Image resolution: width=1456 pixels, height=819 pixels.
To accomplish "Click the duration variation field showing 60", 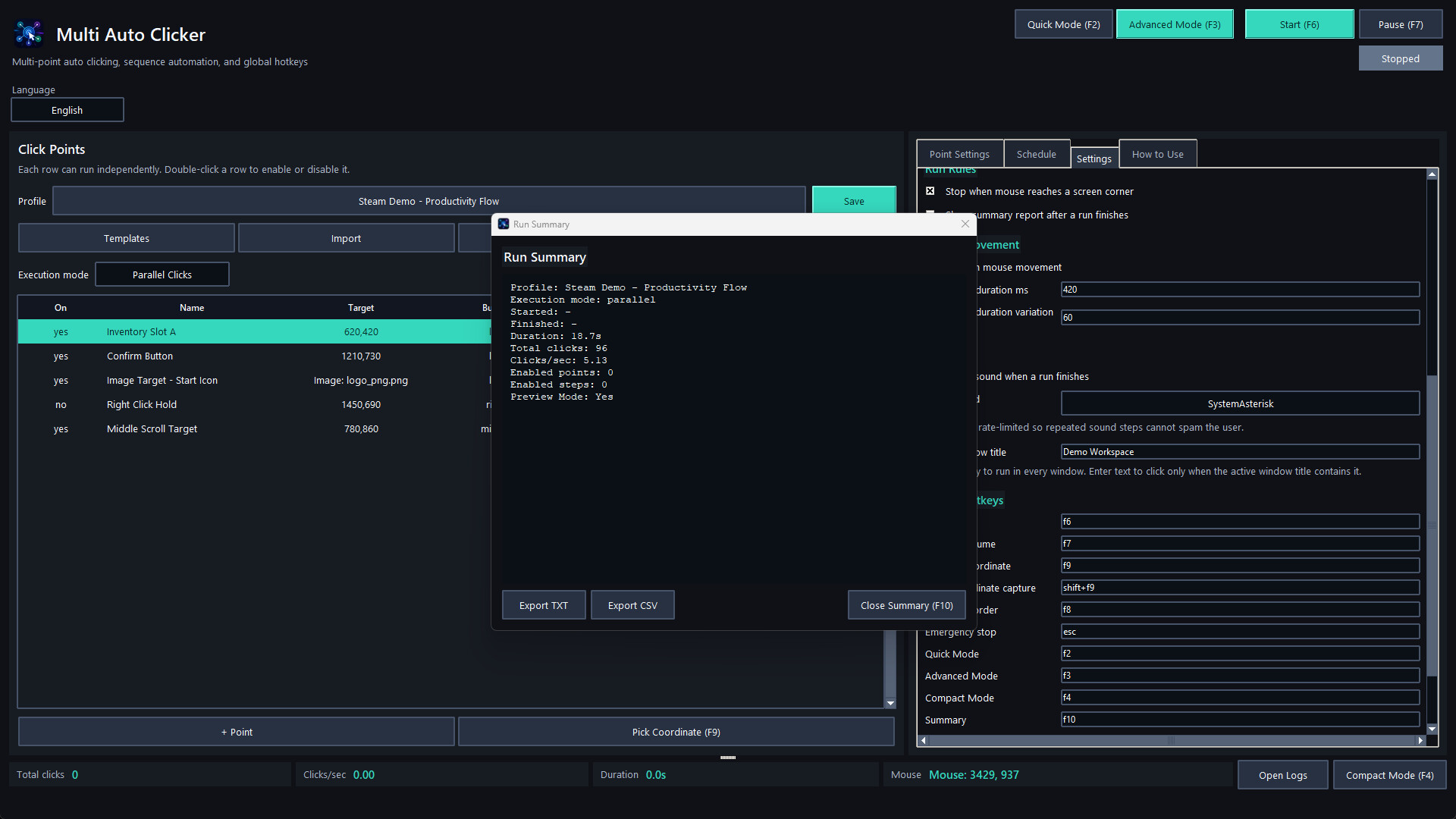I will (1240, 317).
